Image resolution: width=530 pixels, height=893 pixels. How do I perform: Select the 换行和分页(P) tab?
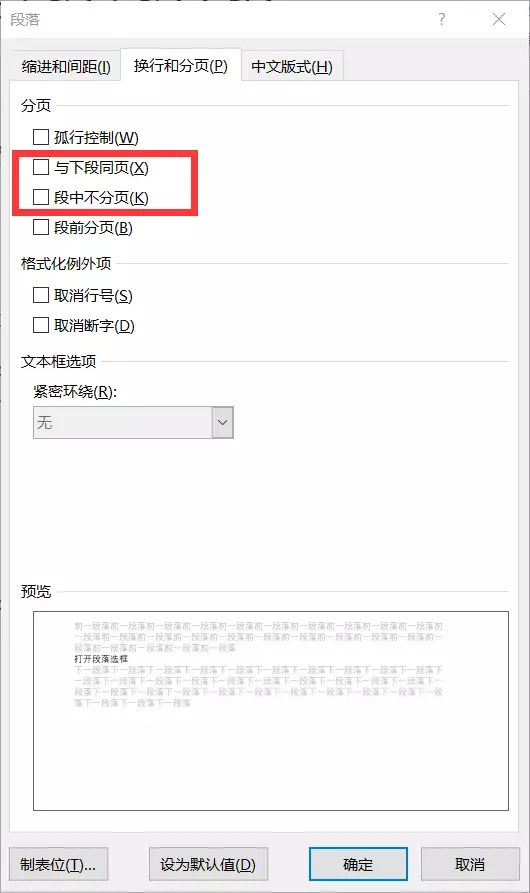180,66
